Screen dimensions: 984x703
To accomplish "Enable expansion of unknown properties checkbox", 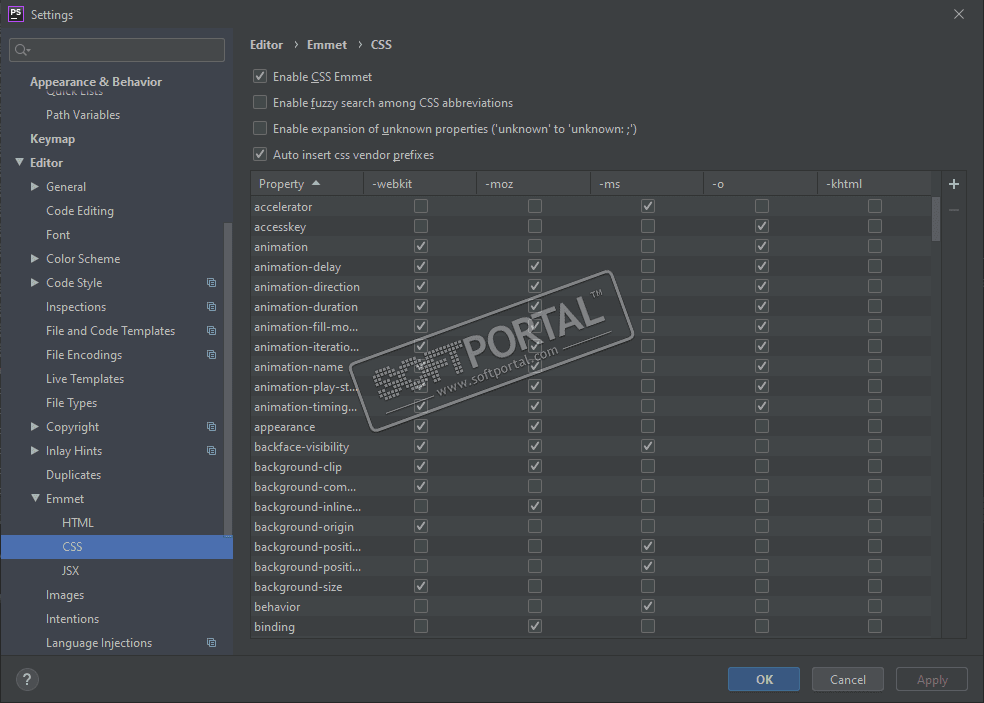I will click(x=260, y=129).
